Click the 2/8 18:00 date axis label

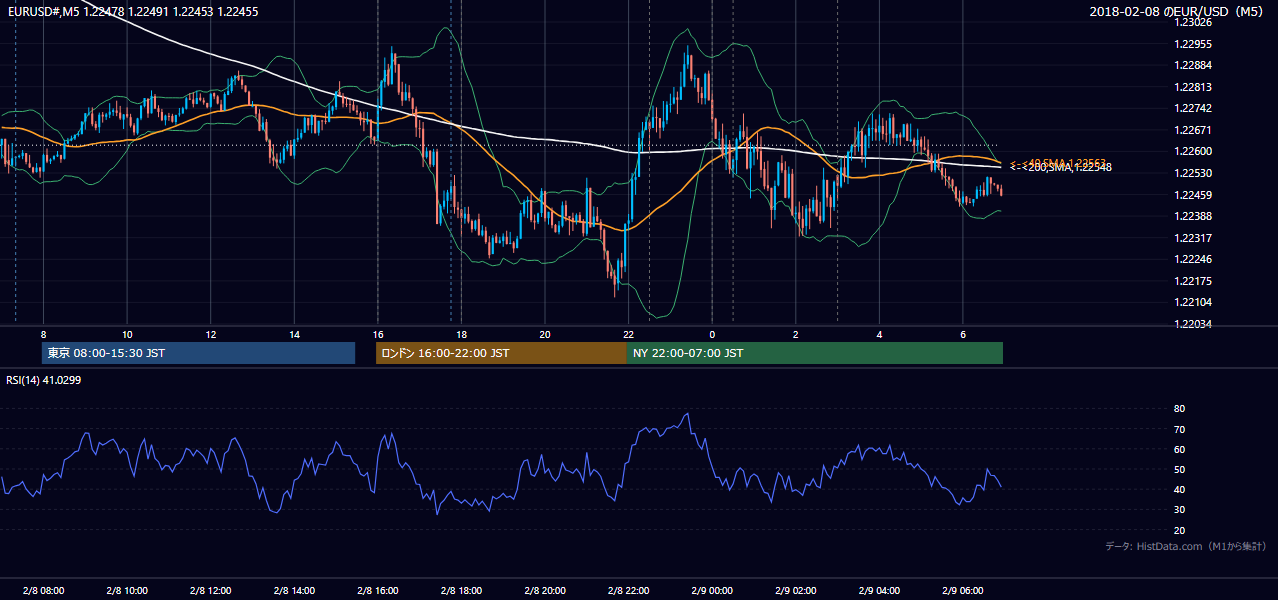point(461,590)
